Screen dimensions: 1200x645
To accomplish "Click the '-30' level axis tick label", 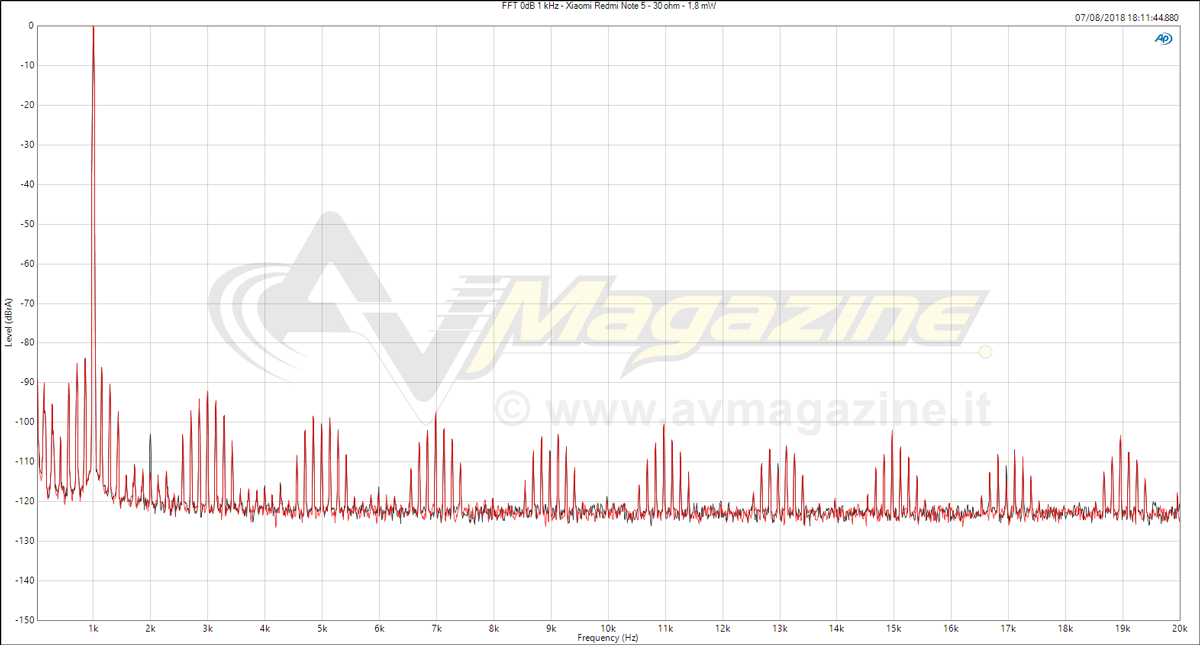I will (27, 144).
